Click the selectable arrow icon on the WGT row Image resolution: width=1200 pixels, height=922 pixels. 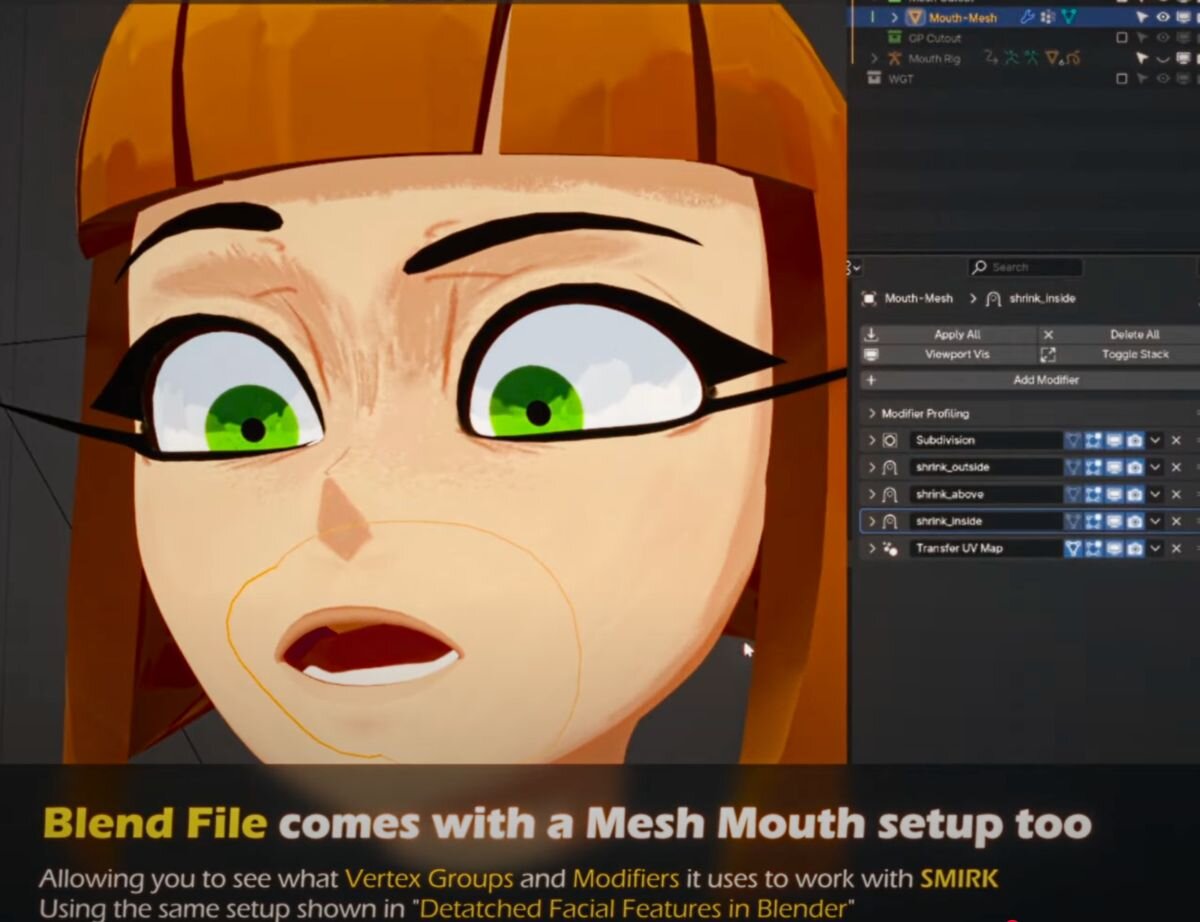coord(1142,78)
